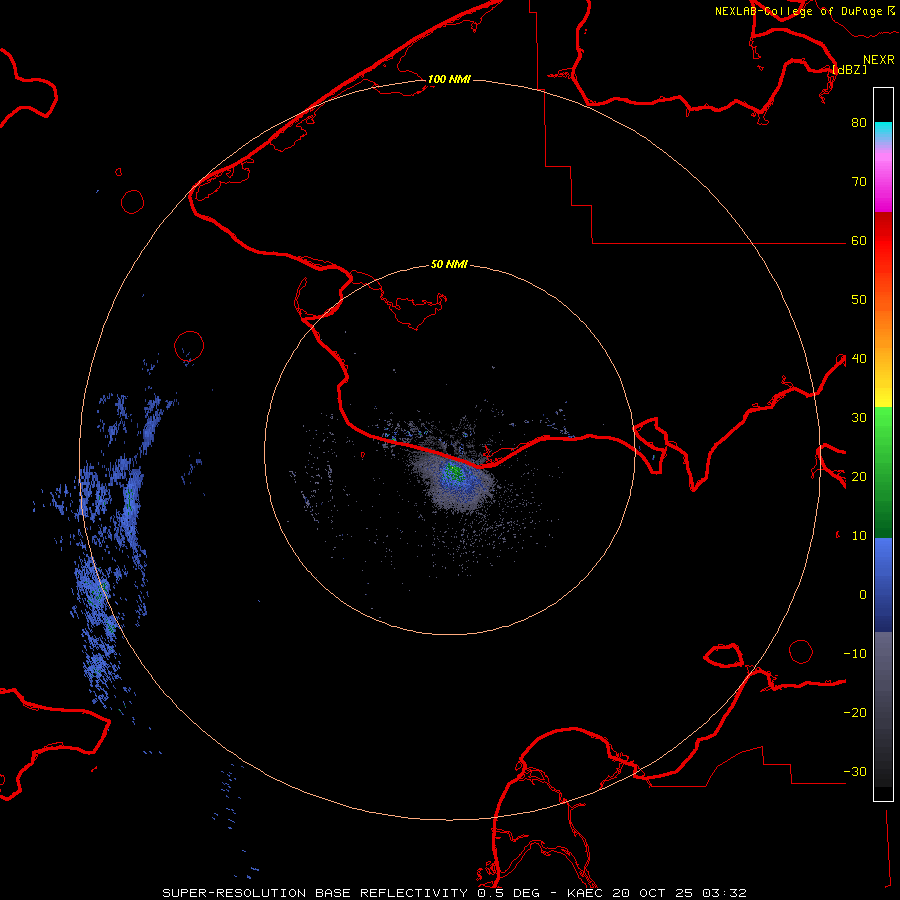
Task: Click the 60 value on dBZ scale
Action: (859, 241)
